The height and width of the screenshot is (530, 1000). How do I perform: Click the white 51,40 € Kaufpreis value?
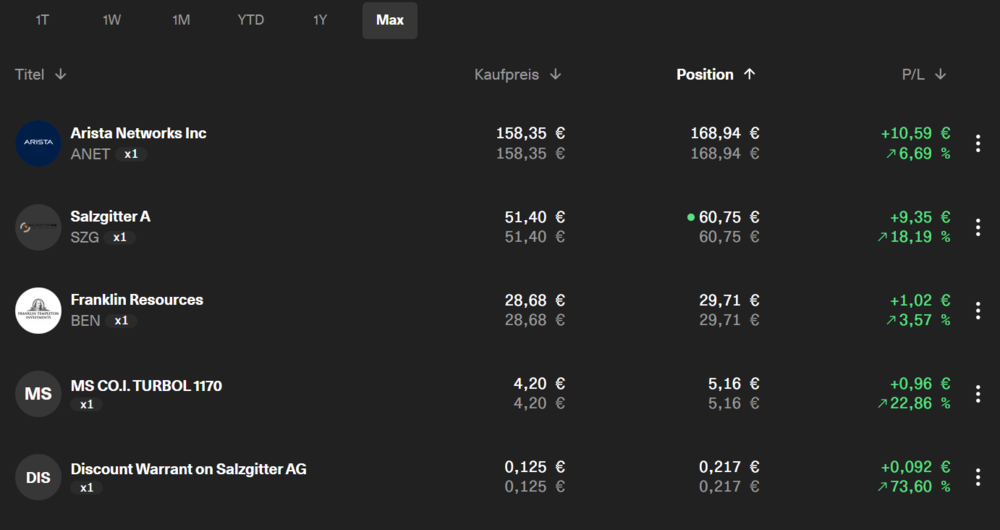535,217
